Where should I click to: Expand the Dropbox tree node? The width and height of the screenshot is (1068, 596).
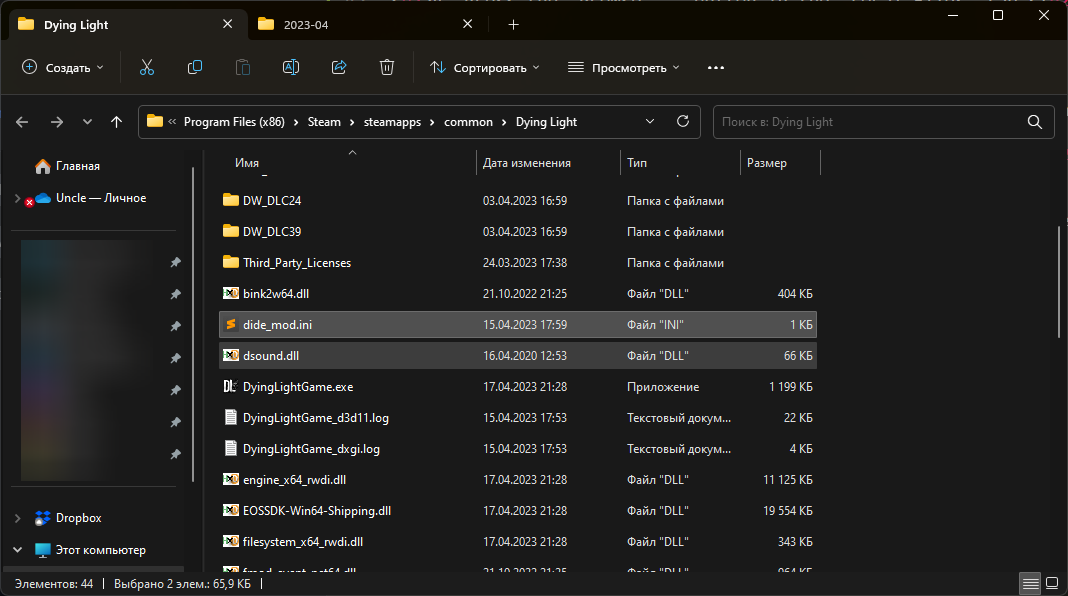click(17, 518)
